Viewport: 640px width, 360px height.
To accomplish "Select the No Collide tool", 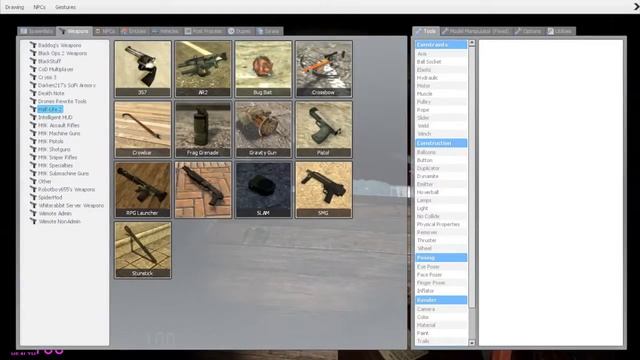I will [x=441, y=216].
